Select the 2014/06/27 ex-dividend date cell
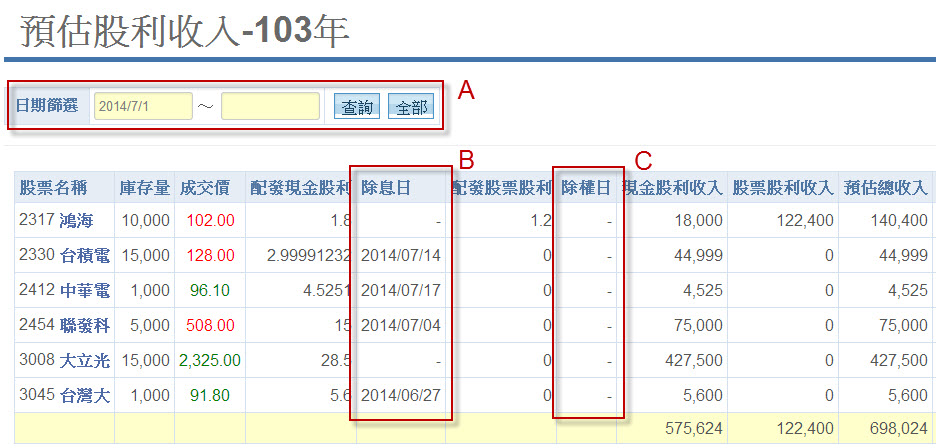Screen dimensions: 936x448 click(x=401, y=395)
